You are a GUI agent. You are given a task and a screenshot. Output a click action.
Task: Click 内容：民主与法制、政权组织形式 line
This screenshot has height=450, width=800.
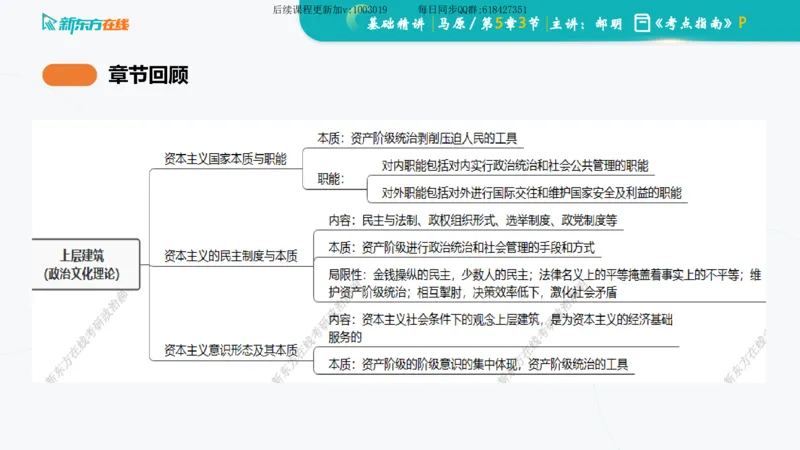(472, 220)
